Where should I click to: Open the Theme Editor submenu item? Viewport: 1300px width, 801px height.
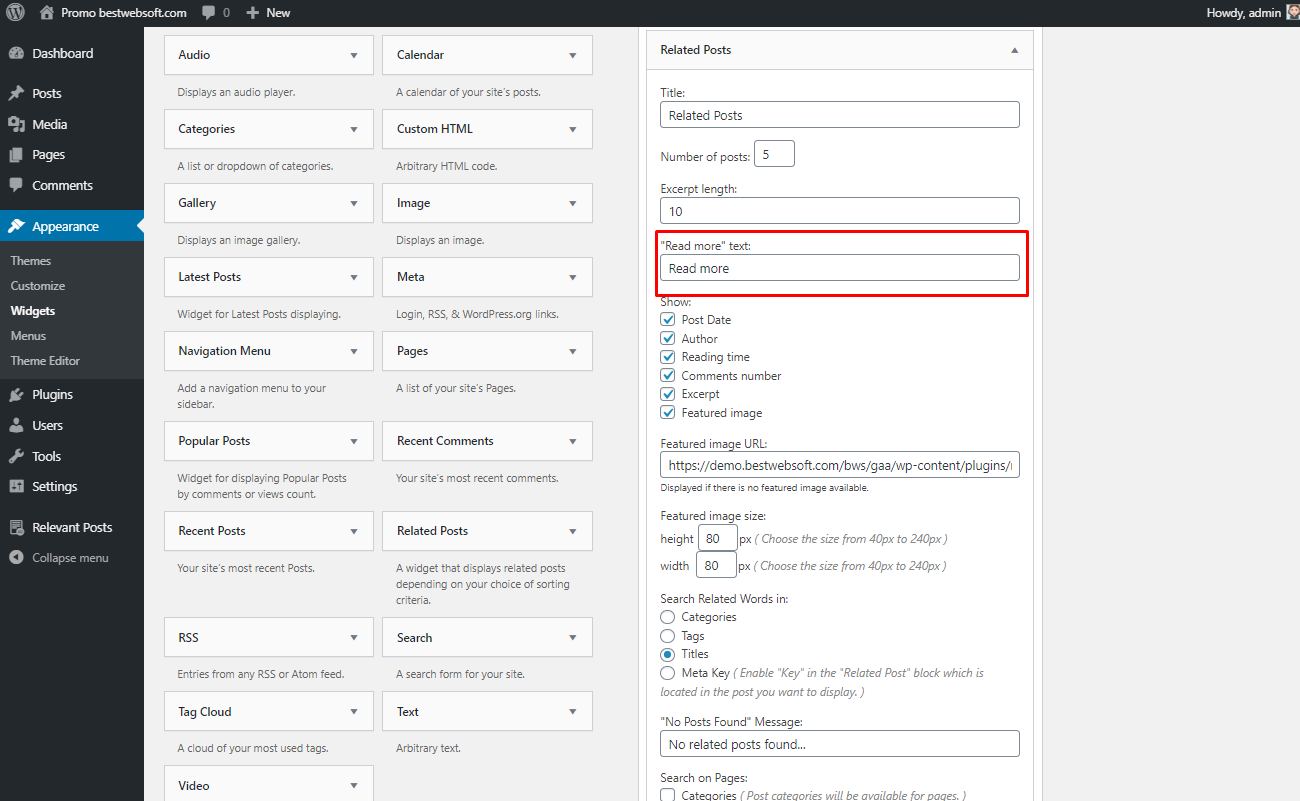45,361
